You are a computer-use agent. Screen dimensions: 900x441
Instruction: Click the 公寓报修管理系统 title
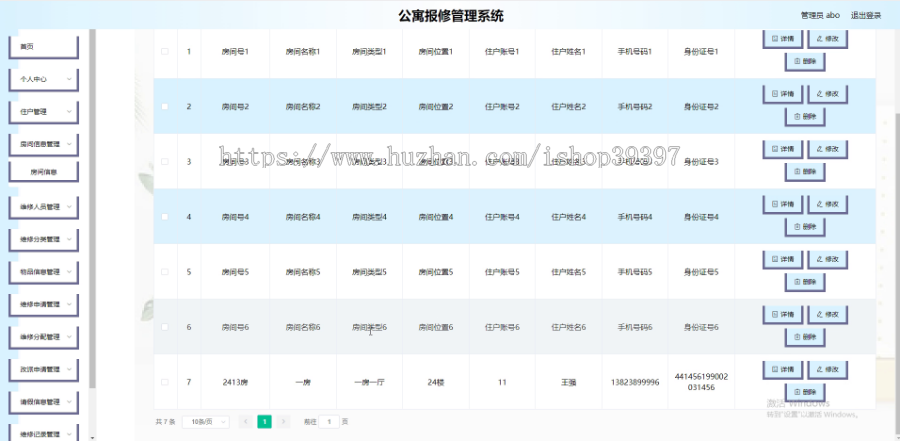451,16
